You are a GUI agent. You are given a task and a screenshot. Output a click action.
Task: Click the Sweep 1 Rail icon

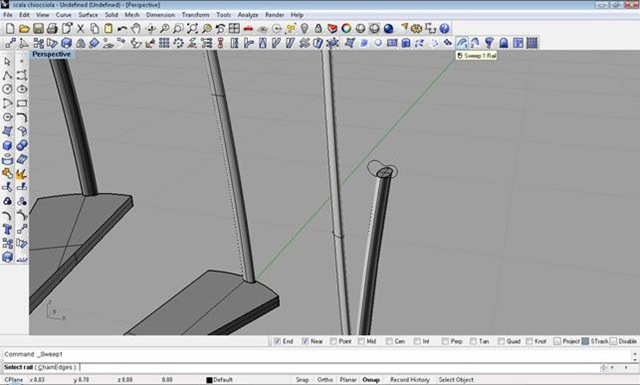(462, 43)
